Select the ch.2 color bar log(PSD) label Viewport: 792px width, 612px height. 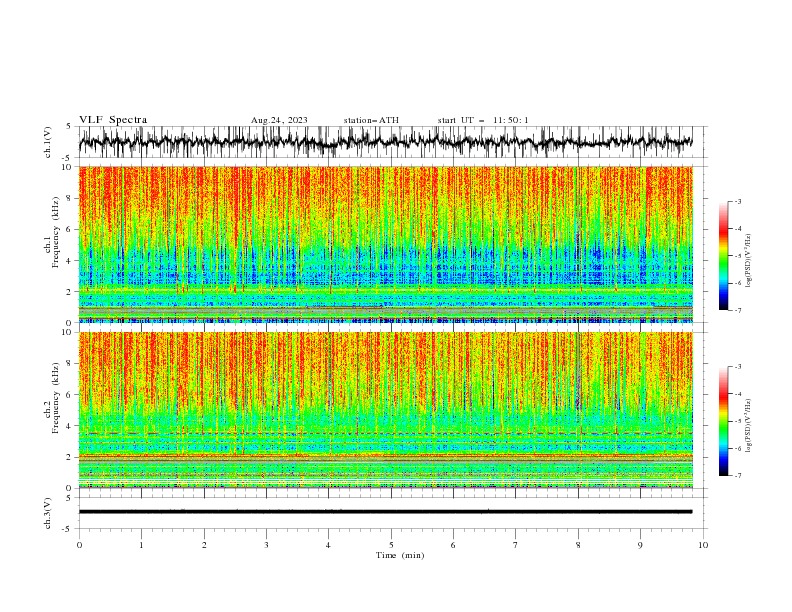[748, 426]
